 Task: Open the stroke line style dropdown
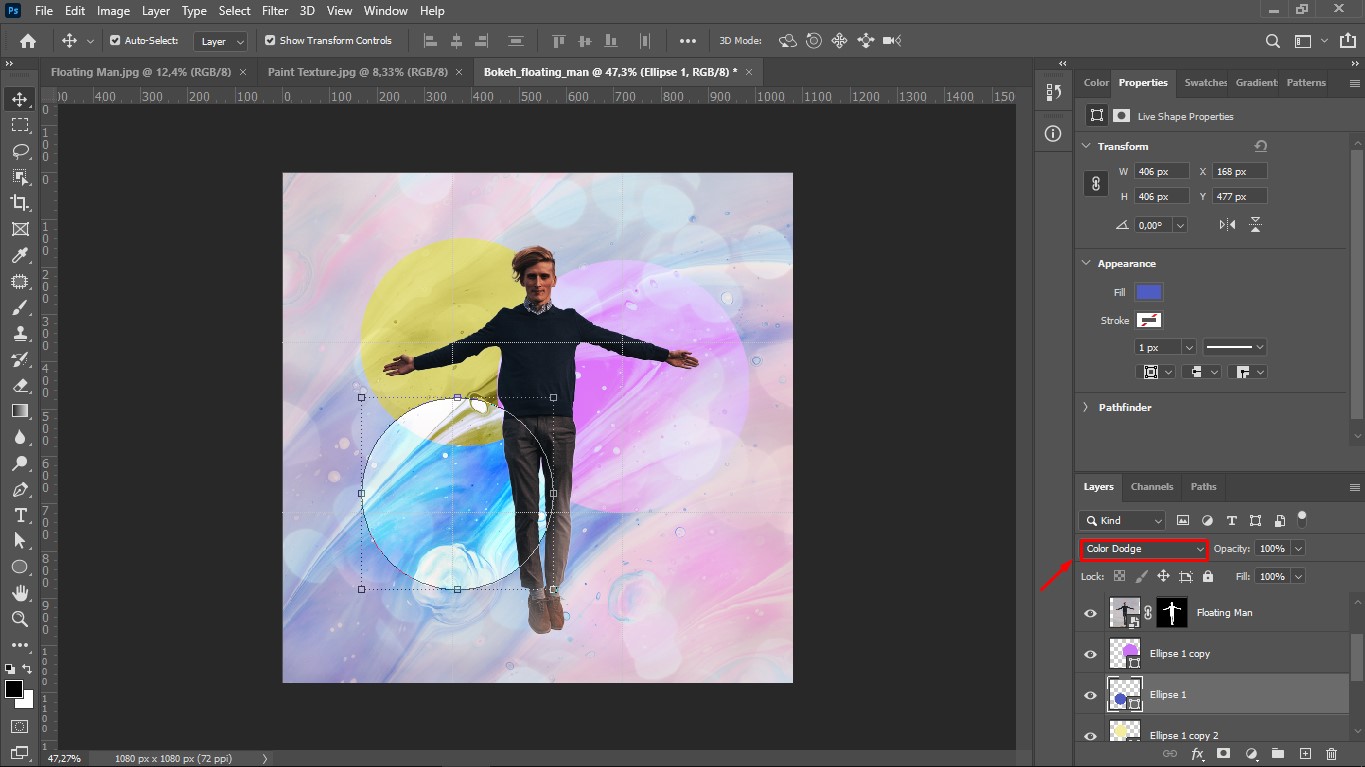[x=1235, y=347]
